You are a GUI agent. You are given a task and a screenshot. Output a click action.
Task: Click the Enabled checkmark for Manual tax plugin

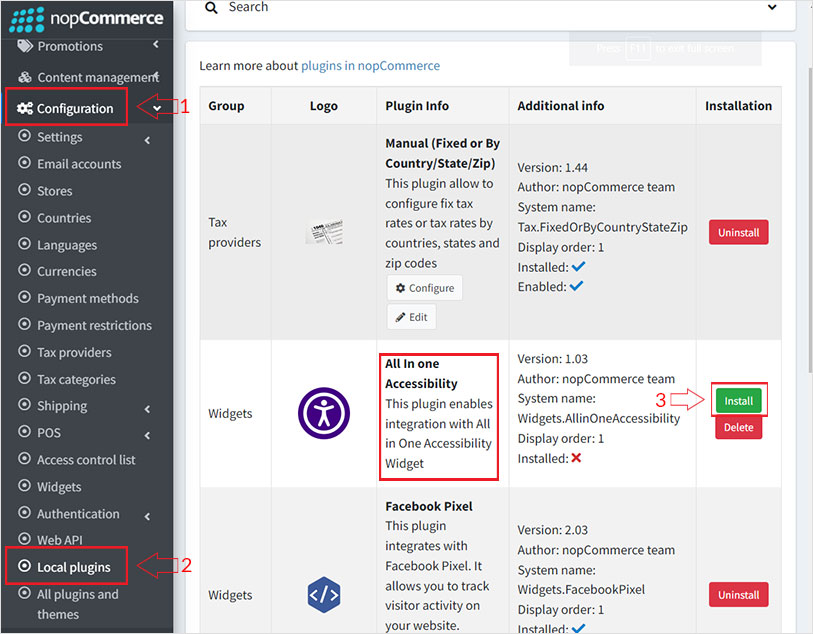coord(576,286)
